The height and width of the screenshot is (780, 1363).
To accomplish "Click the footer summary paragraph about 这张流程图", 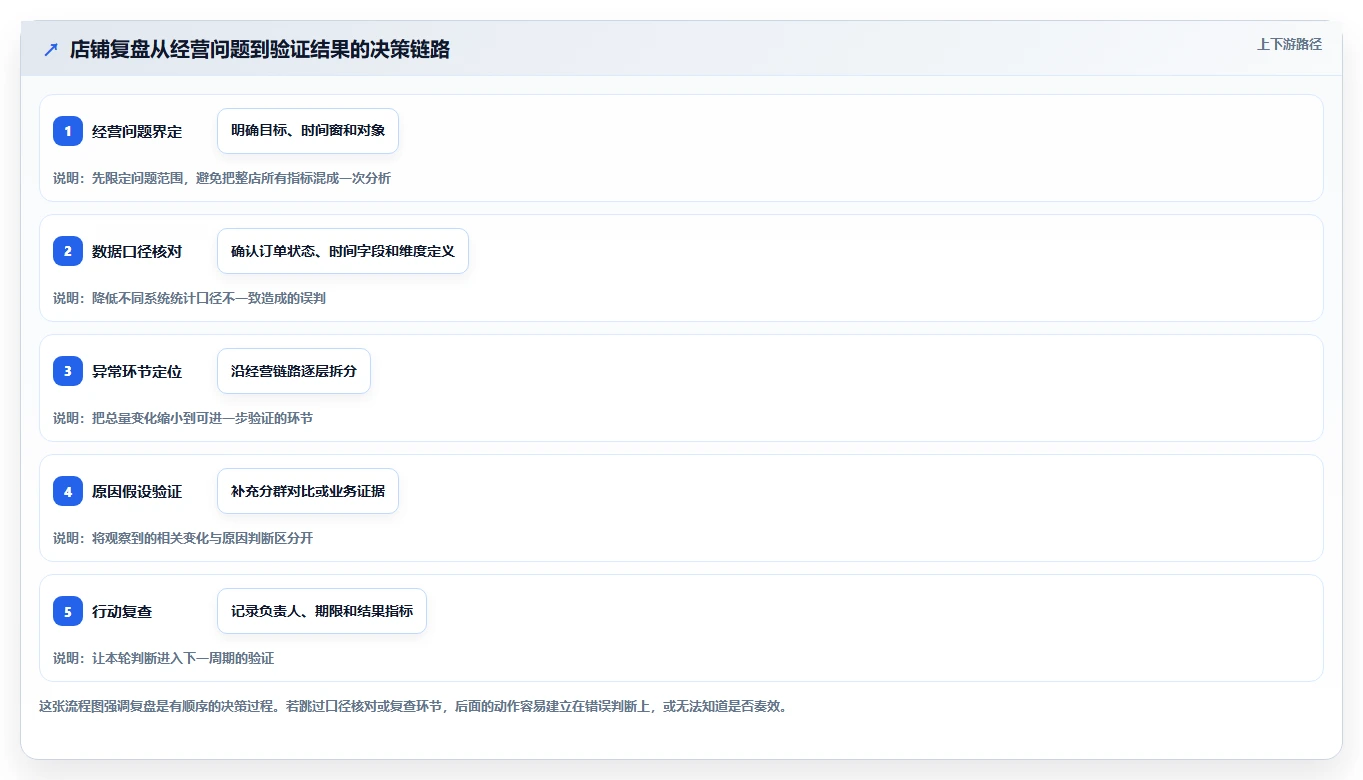I will pyautogui.click(x=413, y=706).
